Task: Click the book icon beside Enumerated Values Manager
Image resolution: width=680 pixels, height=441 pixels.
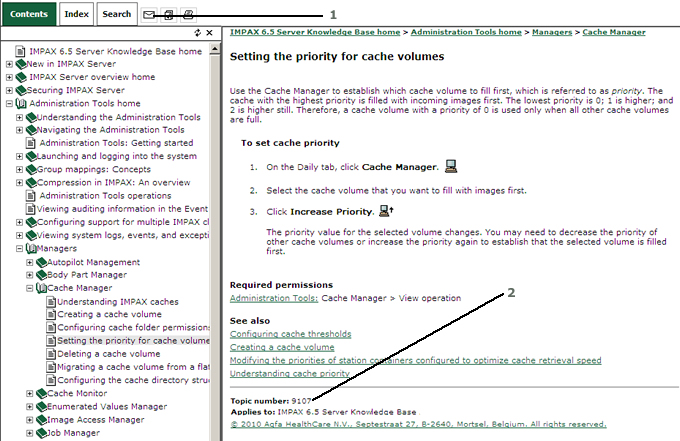Action: click(42, 407)
